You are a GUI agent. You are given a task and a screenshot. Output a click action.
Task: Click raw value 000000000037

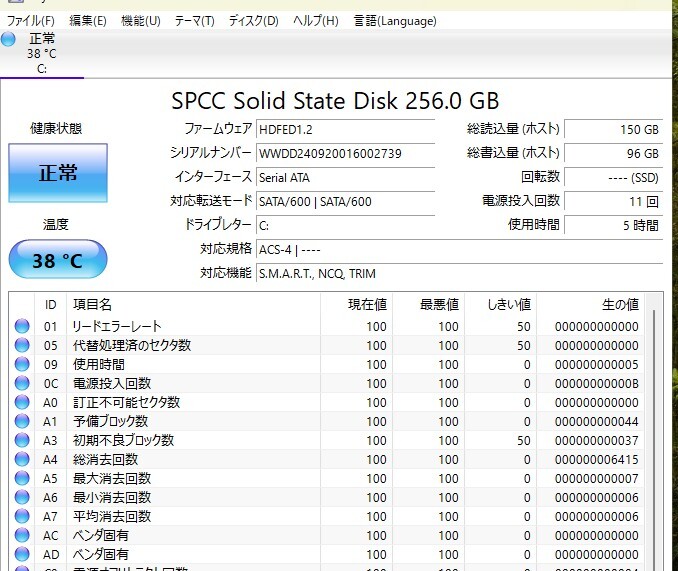(597, 440)
